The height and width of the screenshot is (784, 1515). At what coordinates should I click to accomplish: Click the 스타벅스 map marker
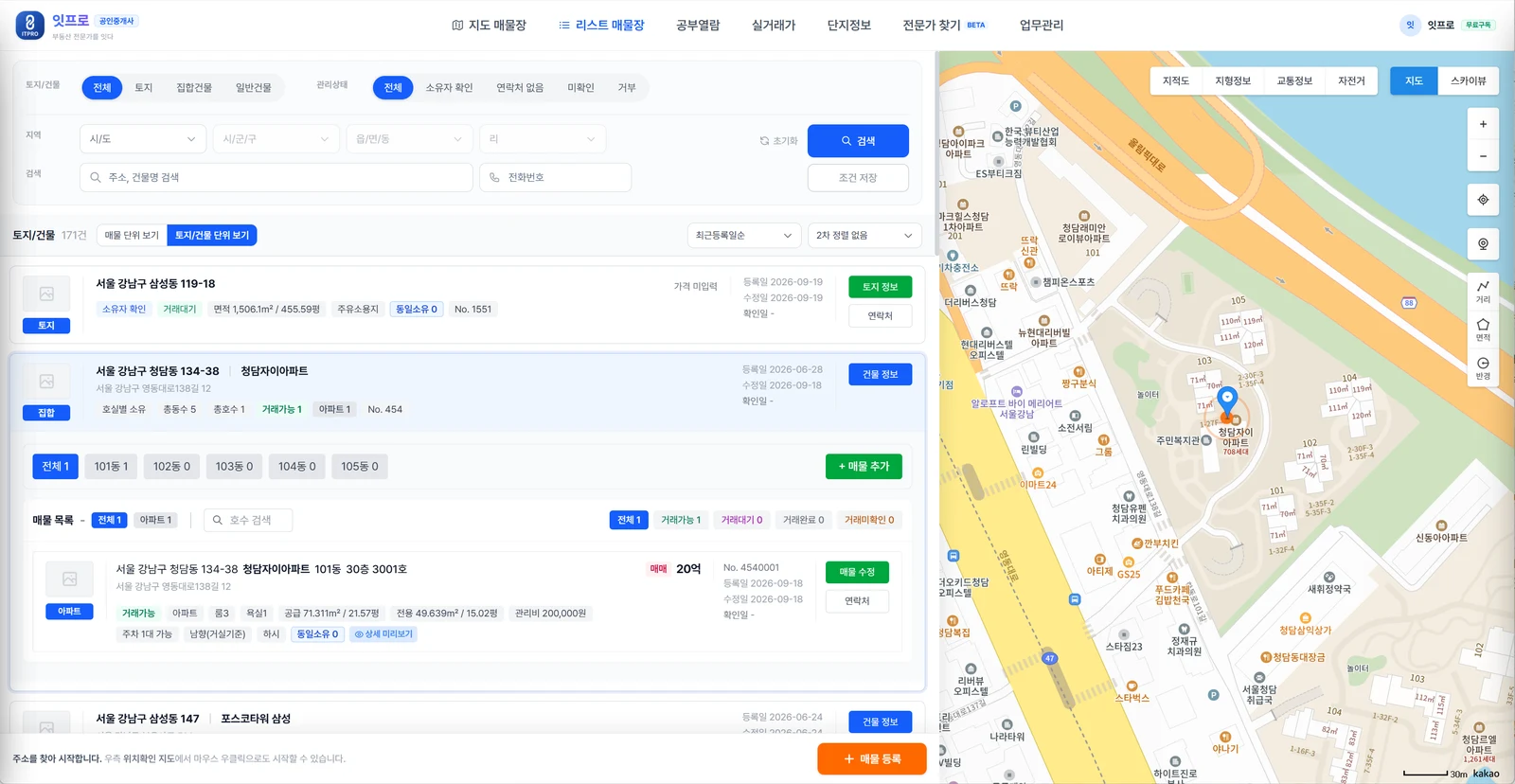(1132, 686)
